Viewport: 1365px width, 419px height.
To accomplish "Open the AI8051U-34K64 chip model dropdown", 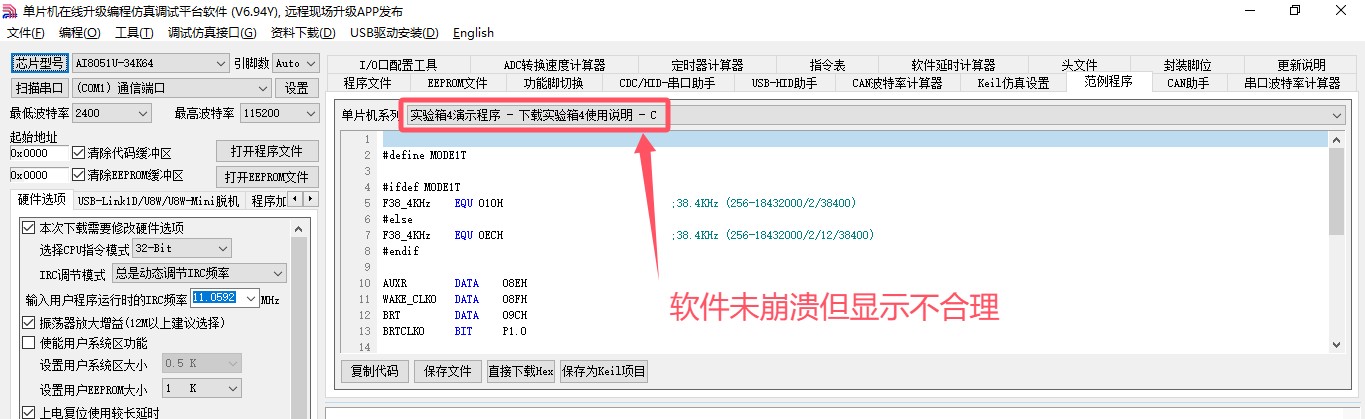I will 151,64.
